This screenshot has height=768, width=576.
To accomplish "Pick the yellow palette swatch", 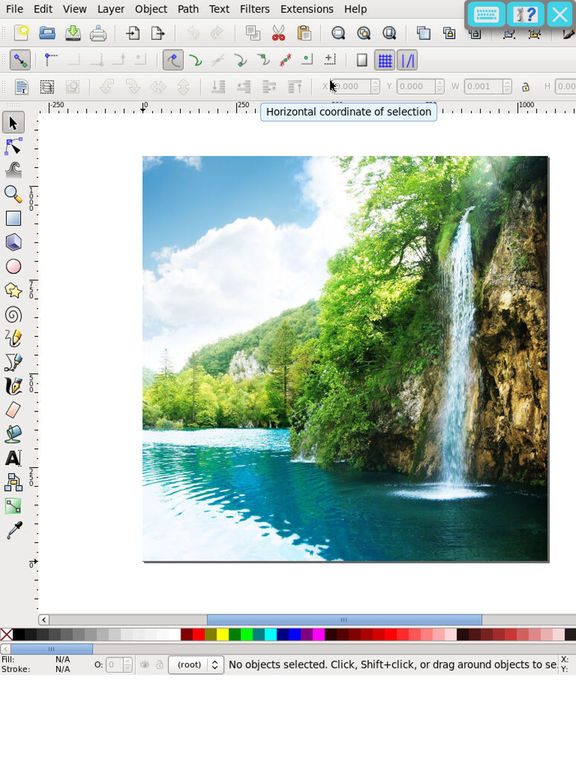I will (x=222, y=635).
